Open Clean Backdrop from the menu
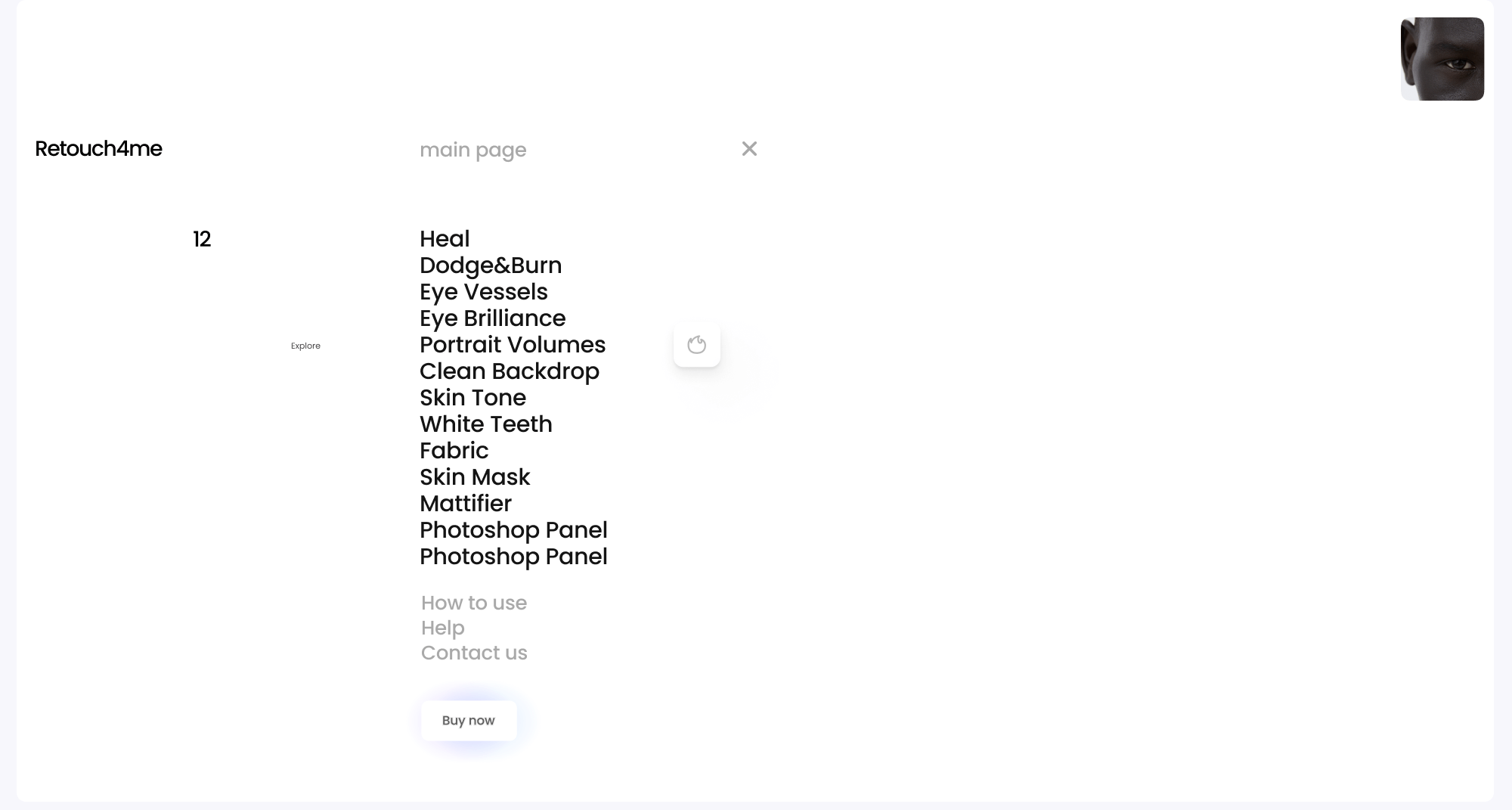The image size is (1512, 810). pyautogui.click(x=509, y=371)
